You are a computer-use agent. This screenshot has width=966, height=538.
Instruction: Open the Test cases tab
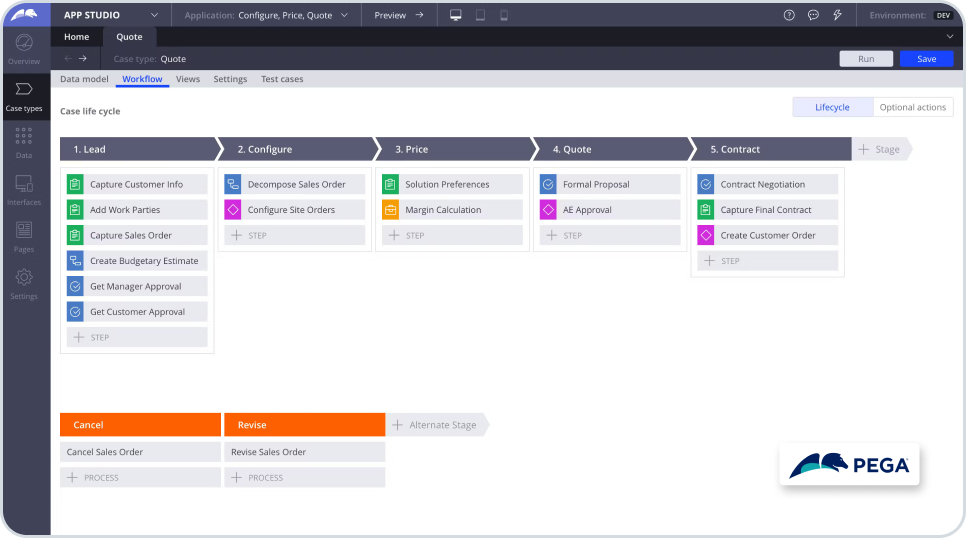pos(282,79)
